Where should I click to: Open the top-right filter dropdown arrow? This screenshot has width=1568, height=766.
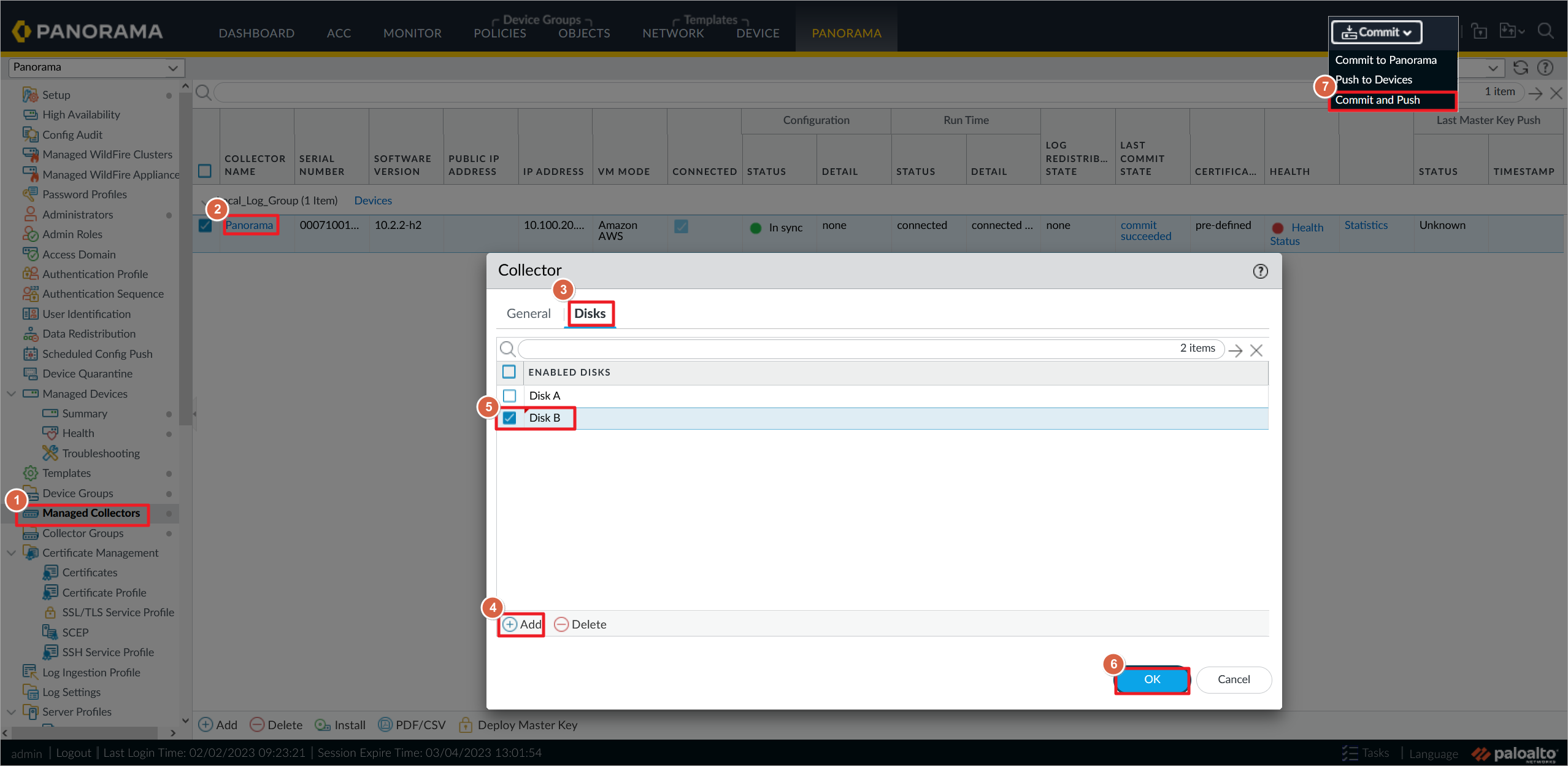click(x=1493, y=68)
